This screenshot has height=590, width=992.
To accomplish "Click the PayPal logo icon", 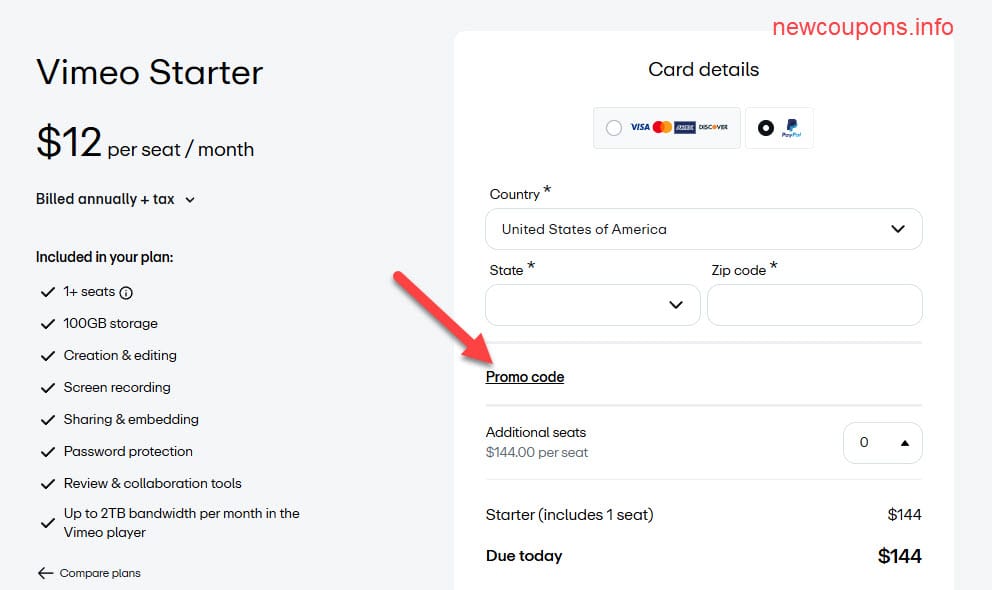I will tap(791, 128).
